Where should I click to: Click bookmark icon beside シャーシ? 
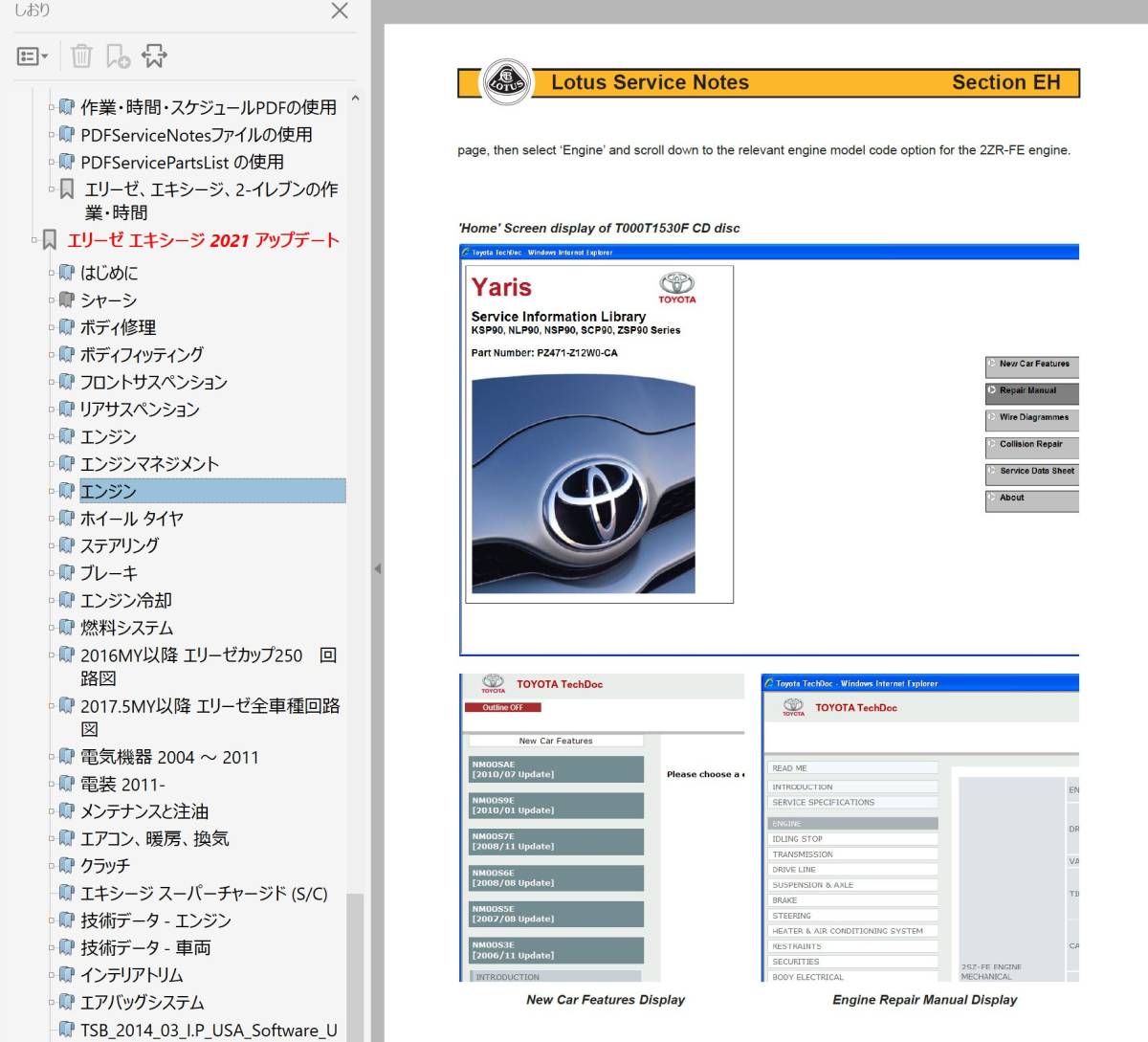click(67, 299)
